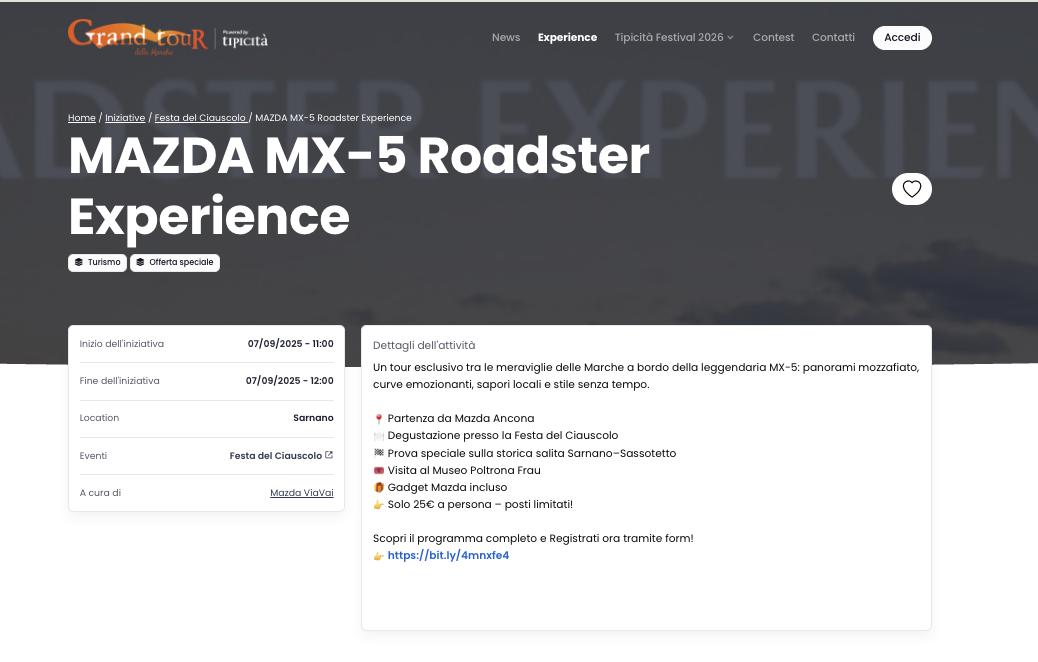The image size is (1038, 662).
Task: Click the line Solo 25€ a persona
Action: click(473, 504)
